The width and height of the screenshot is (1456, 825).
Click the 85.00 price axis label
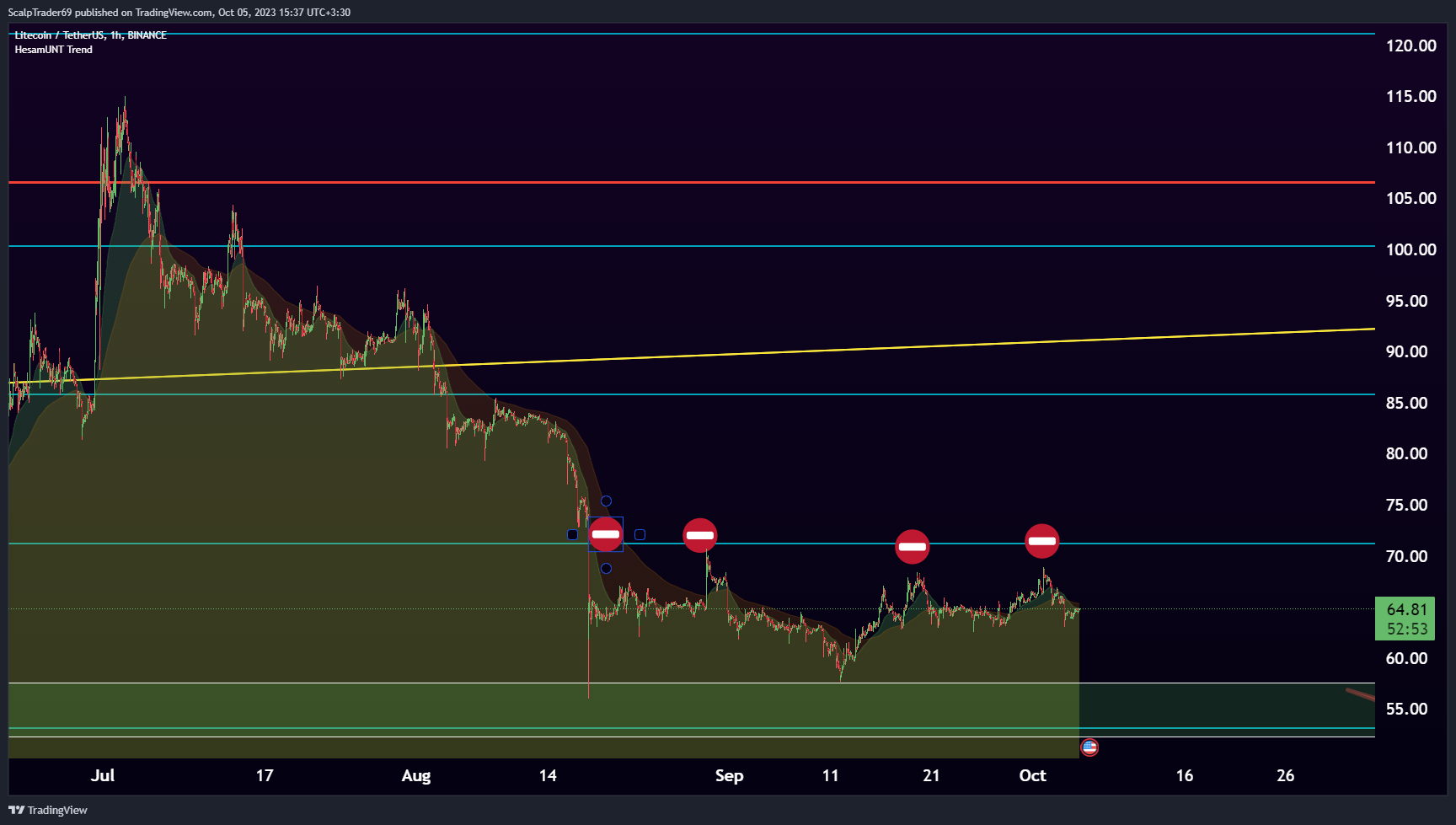(x=1407, y=403)
